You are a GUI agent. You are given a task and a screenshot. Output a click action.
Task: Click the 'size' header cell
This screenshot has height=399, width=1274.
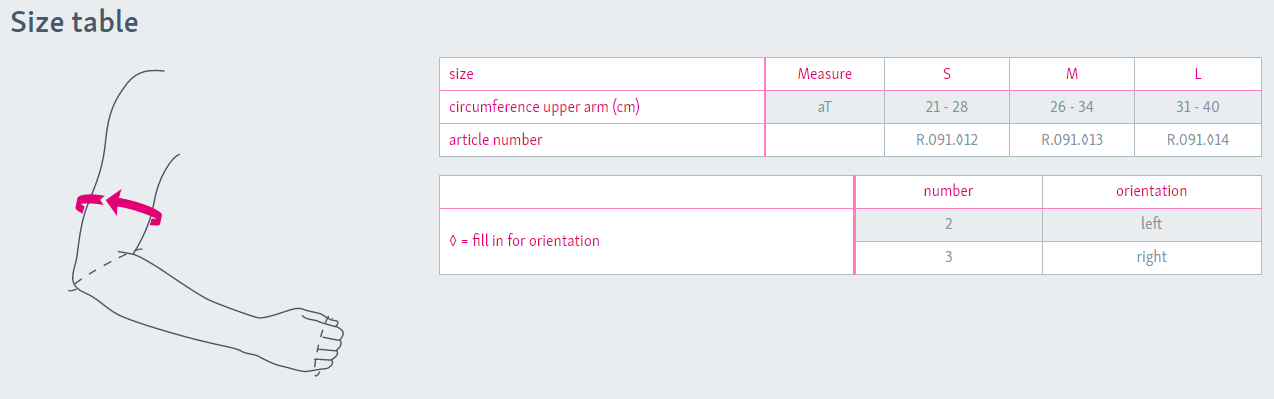point(602,74)
